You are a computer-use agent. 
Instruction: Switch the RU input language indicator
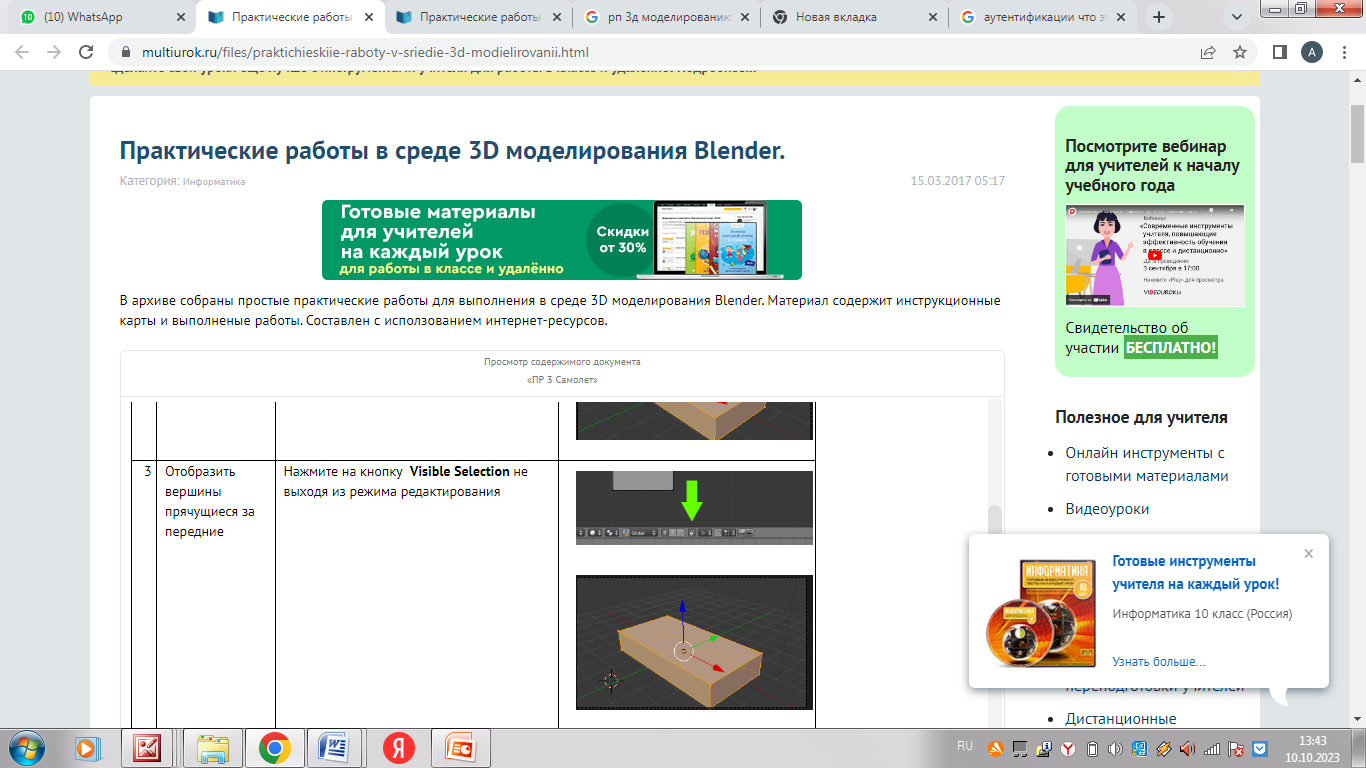[965, 746]
